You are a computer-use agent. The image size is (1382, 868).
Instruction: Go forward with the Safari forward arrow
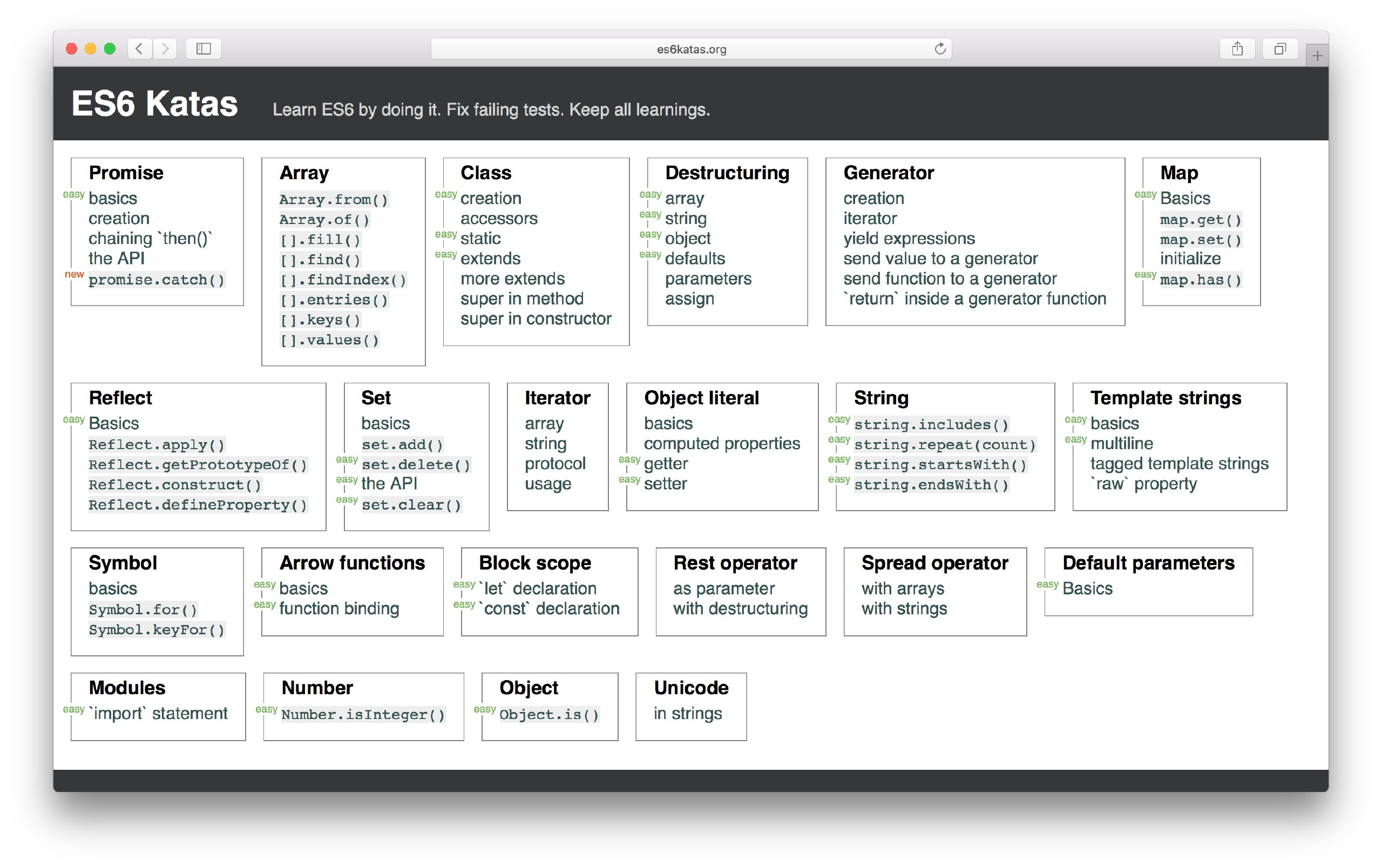[x=165, y=49]
